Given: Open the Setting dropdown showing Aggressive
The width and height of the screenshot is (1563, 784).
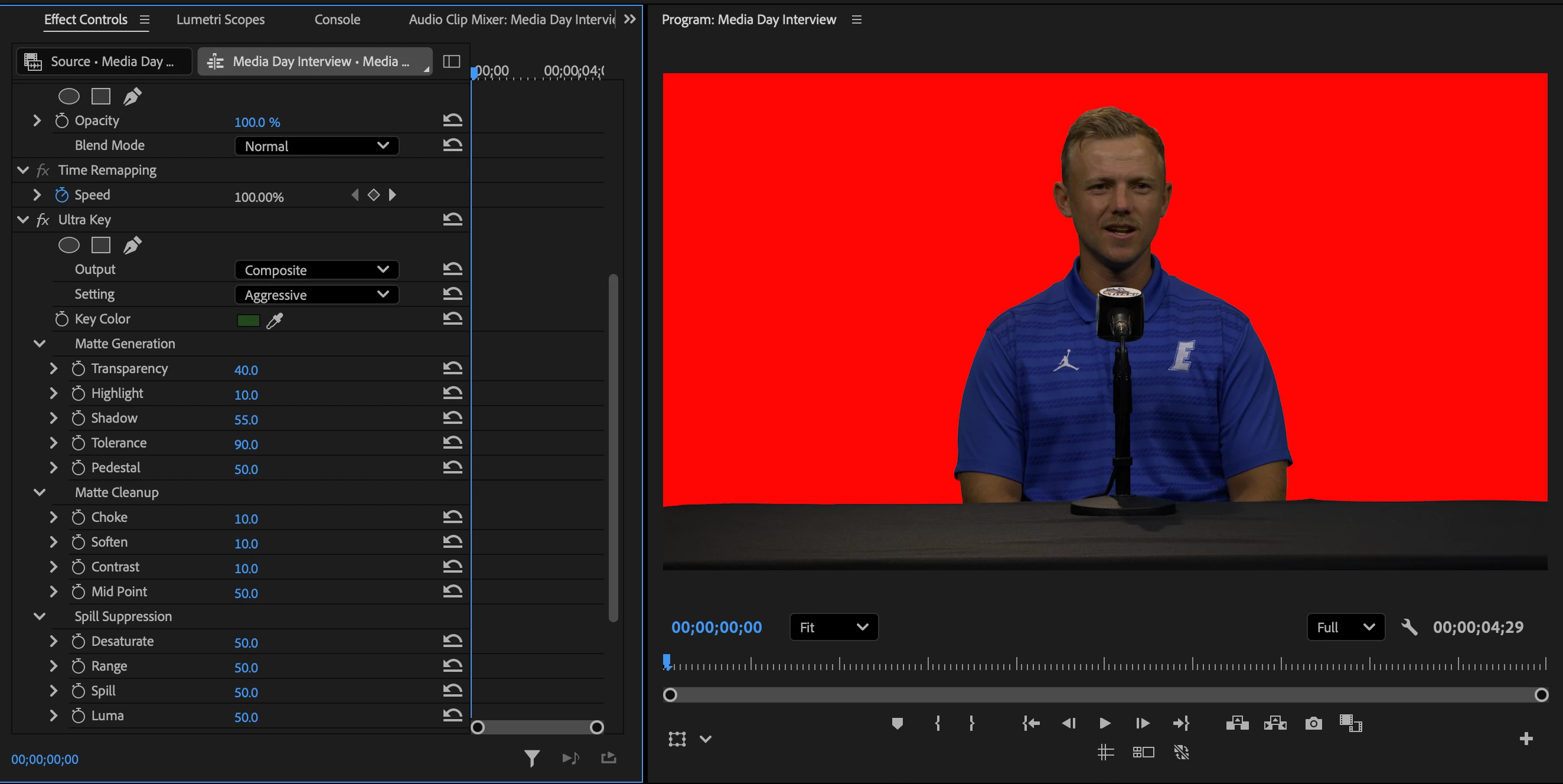Looking at the screenshot, I should pos(316,295).
